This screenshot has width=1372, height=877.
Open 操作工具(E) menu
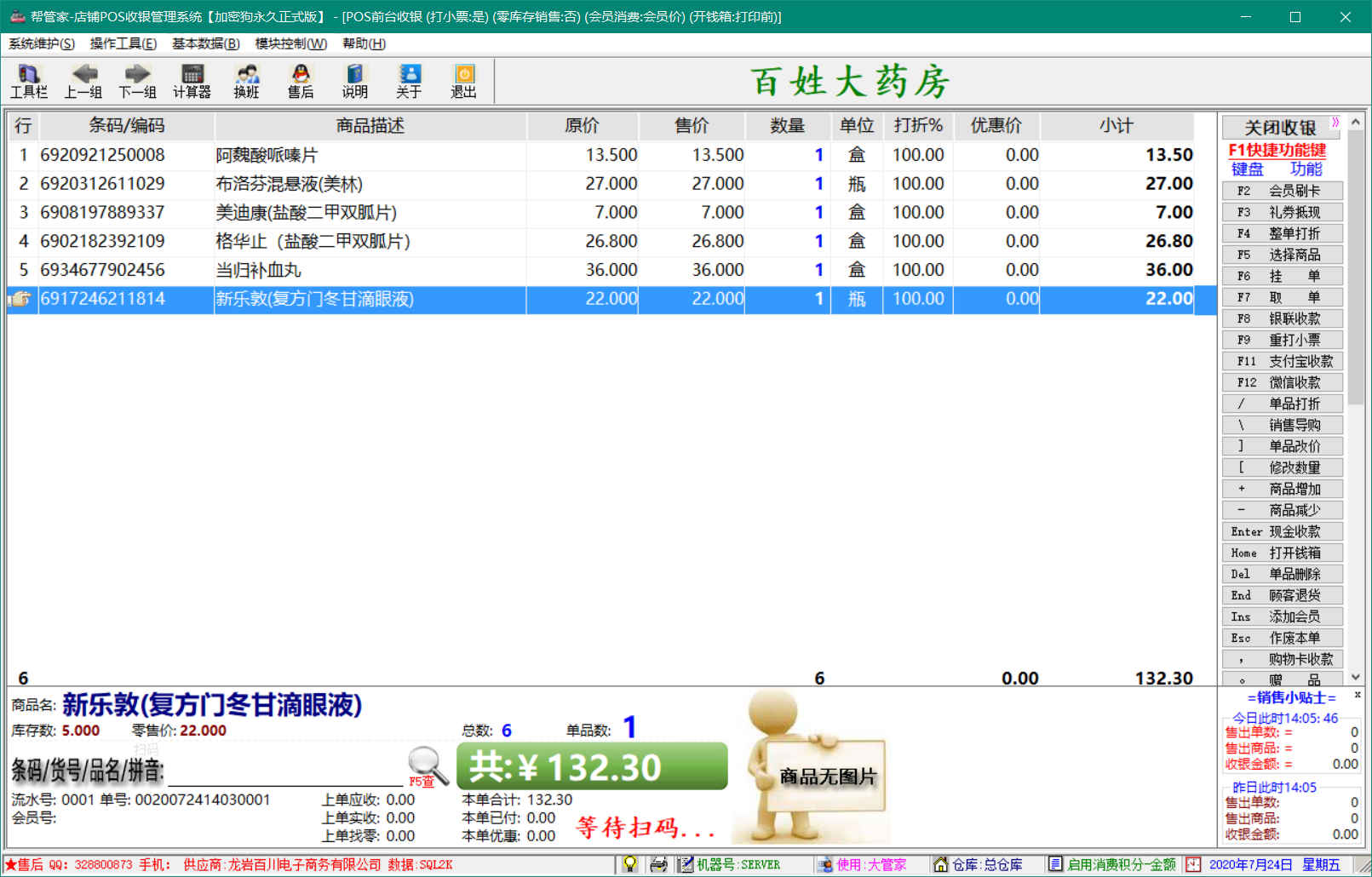[123, 43]
